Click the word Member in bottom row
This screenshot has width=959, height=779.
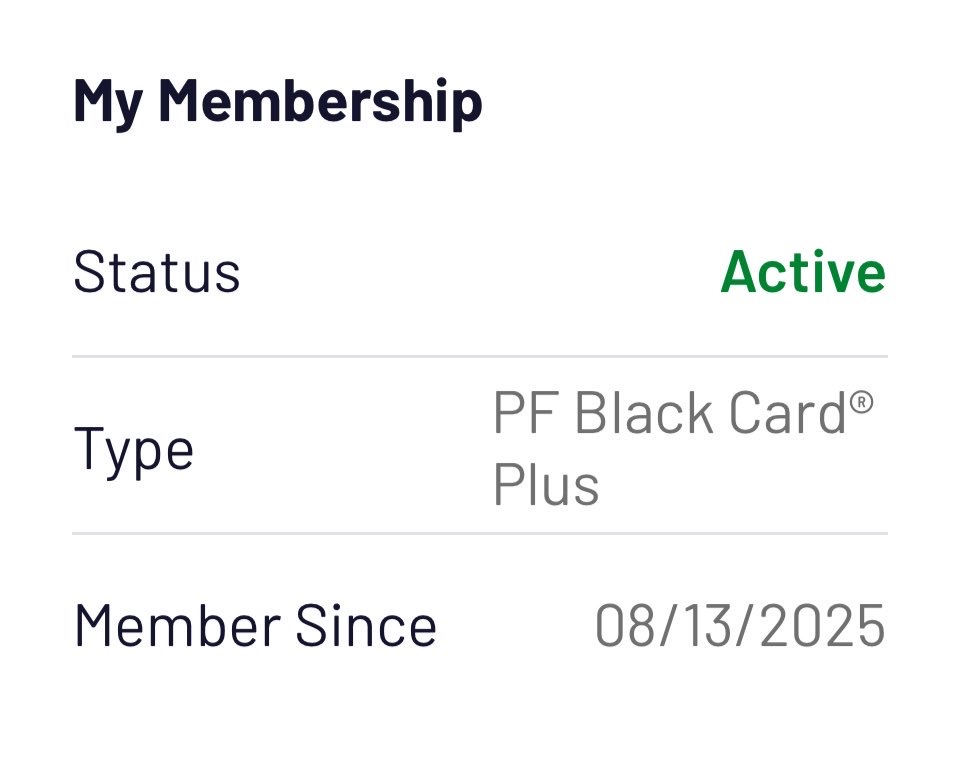(x=176, y=626)
